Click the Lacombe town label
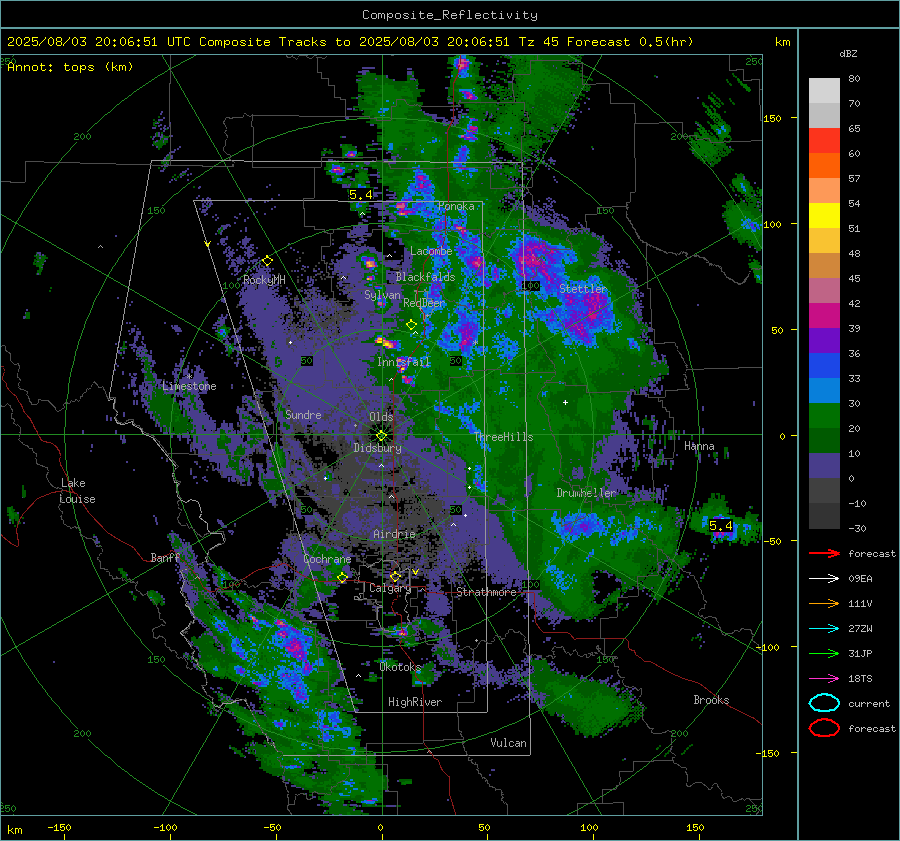This screenshot has width=900, height=841. pyautogui.click(x=431, y=251)
